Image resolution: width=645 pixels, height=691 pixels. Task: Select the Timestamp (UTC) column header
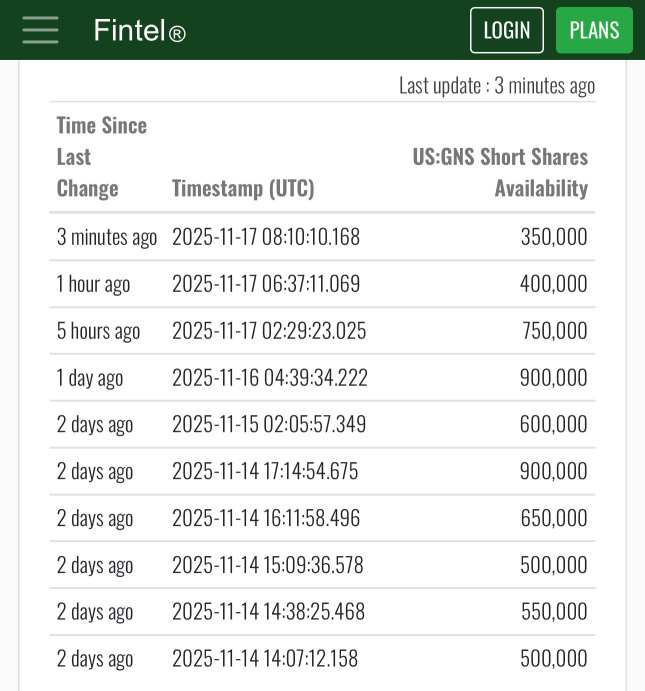click(x=243, y=188)
